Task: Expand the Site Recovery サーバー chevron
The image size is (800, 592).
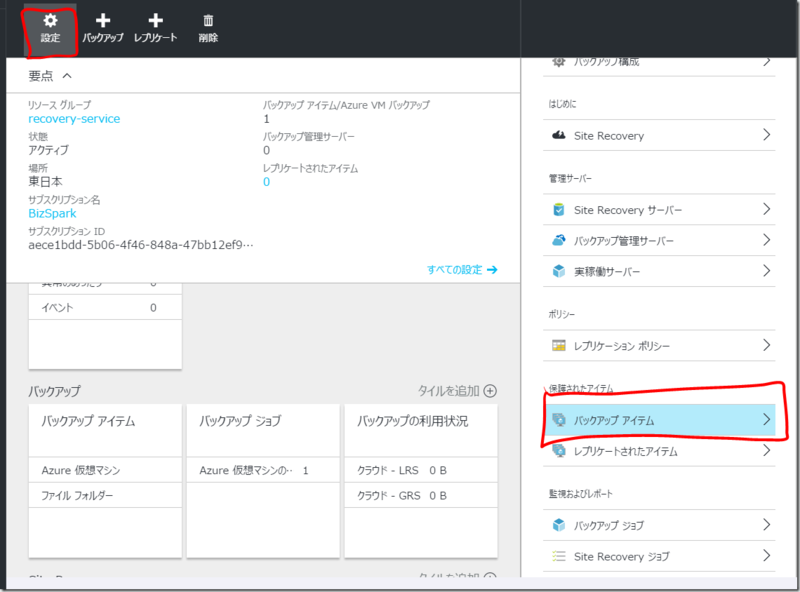Action: click(766, 209)
